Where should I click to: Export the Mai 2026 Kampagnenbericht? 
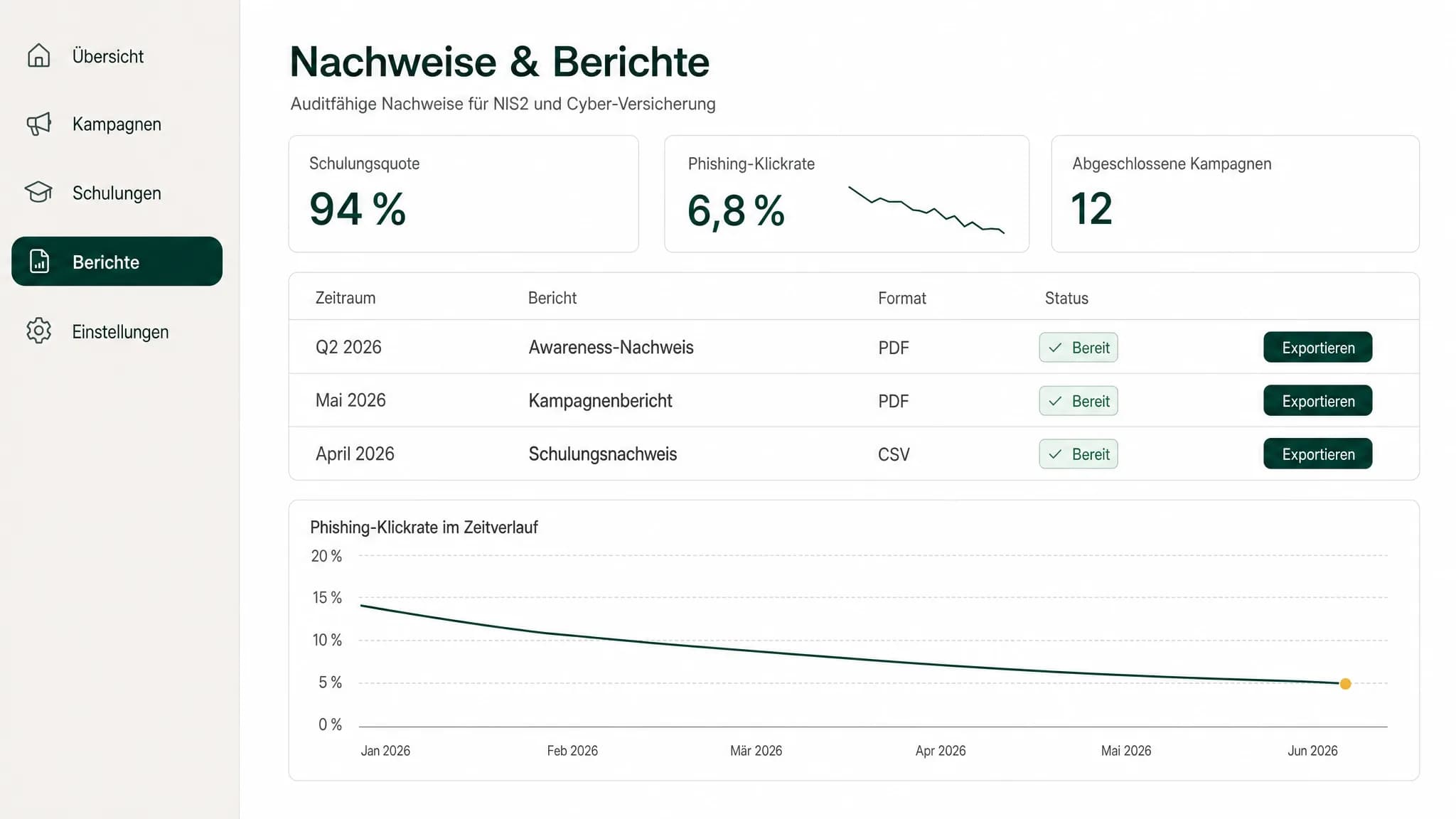(x=1317, y=401)
